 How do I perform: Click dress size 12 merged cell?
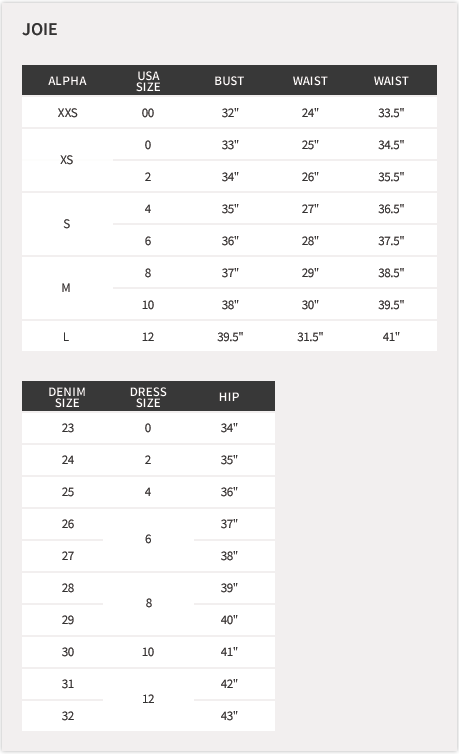coord(148,699)
